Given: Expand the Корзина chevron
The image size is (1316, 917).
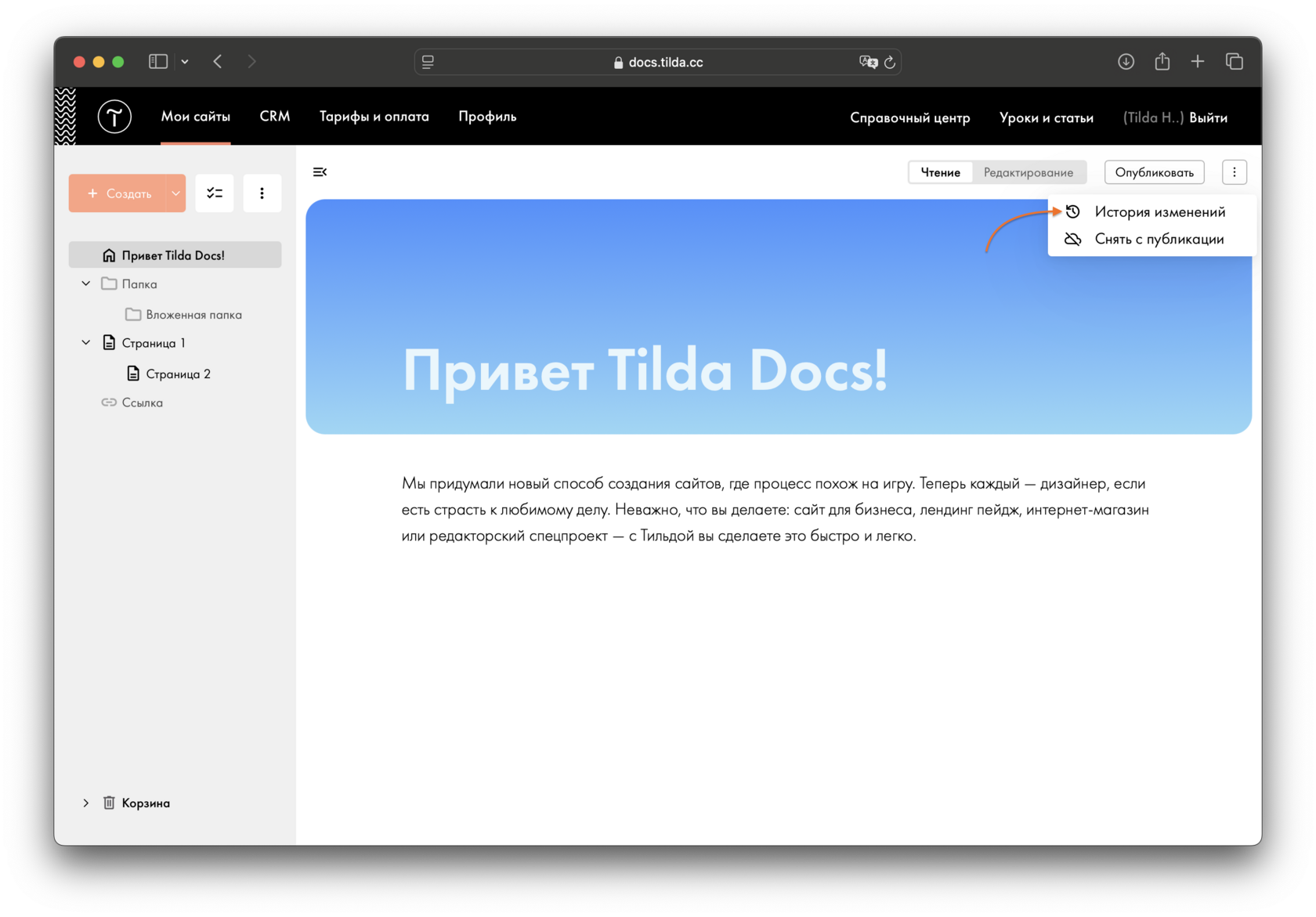Looking at the screenshot, I should (86, 803).
